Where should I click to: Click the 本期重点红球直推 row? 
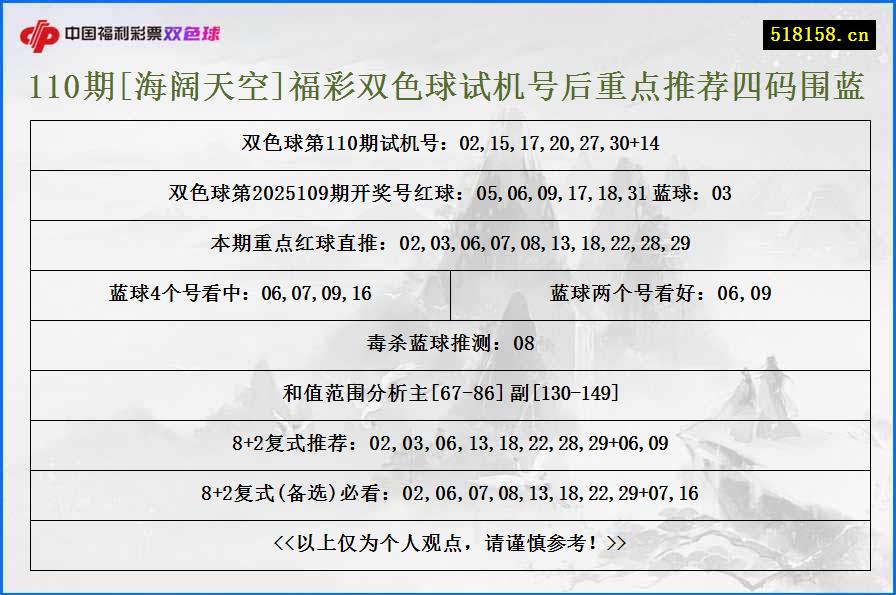448,244
